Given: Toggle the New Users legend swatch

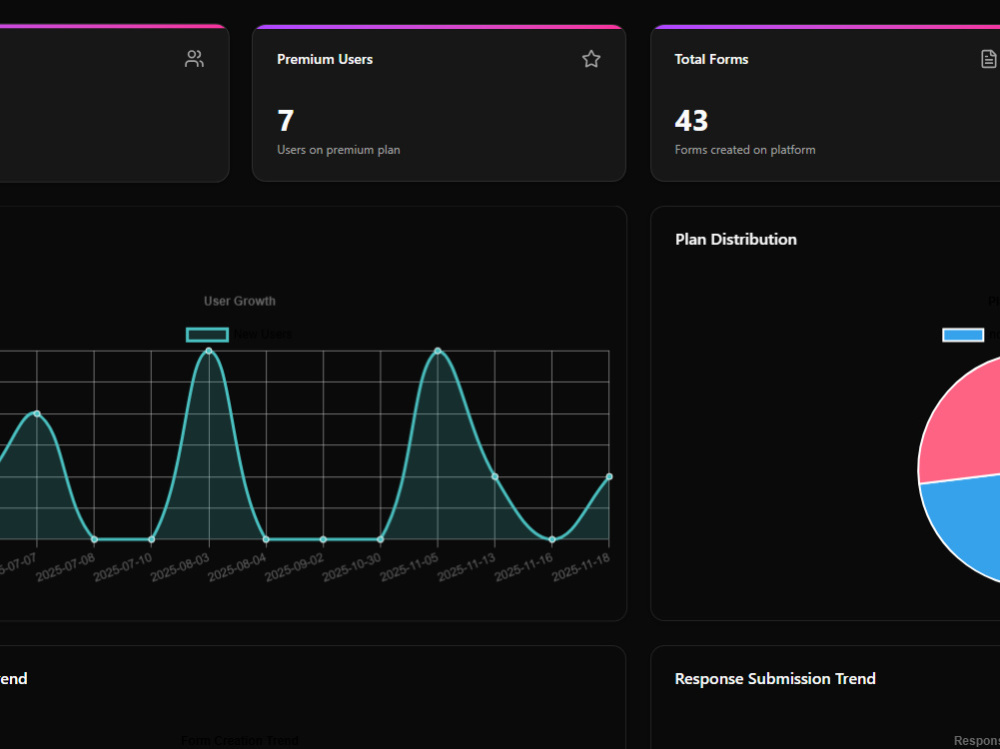Looking at the screenshot, I should coord(207,334).
